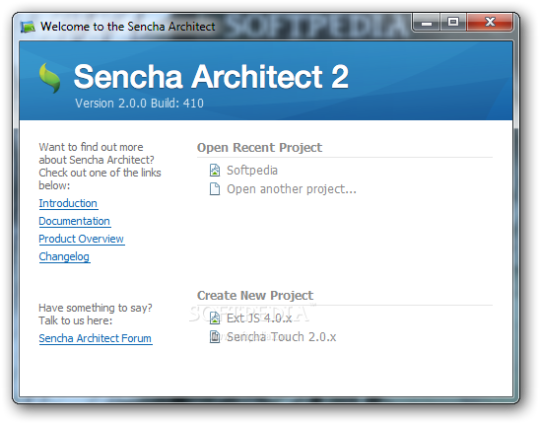The image size is (540, 424).
Task: Go to the Sencha Architect Forum link
Action: (x=95, y=338)
